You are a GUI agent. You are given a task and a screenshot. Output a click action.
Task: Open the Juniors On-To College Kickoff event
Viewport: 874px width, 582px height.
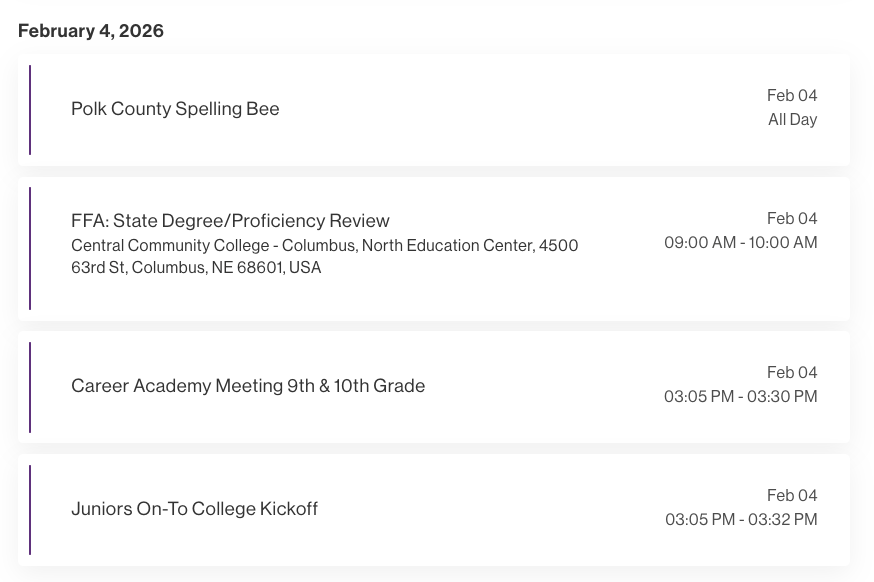[194, 509]
